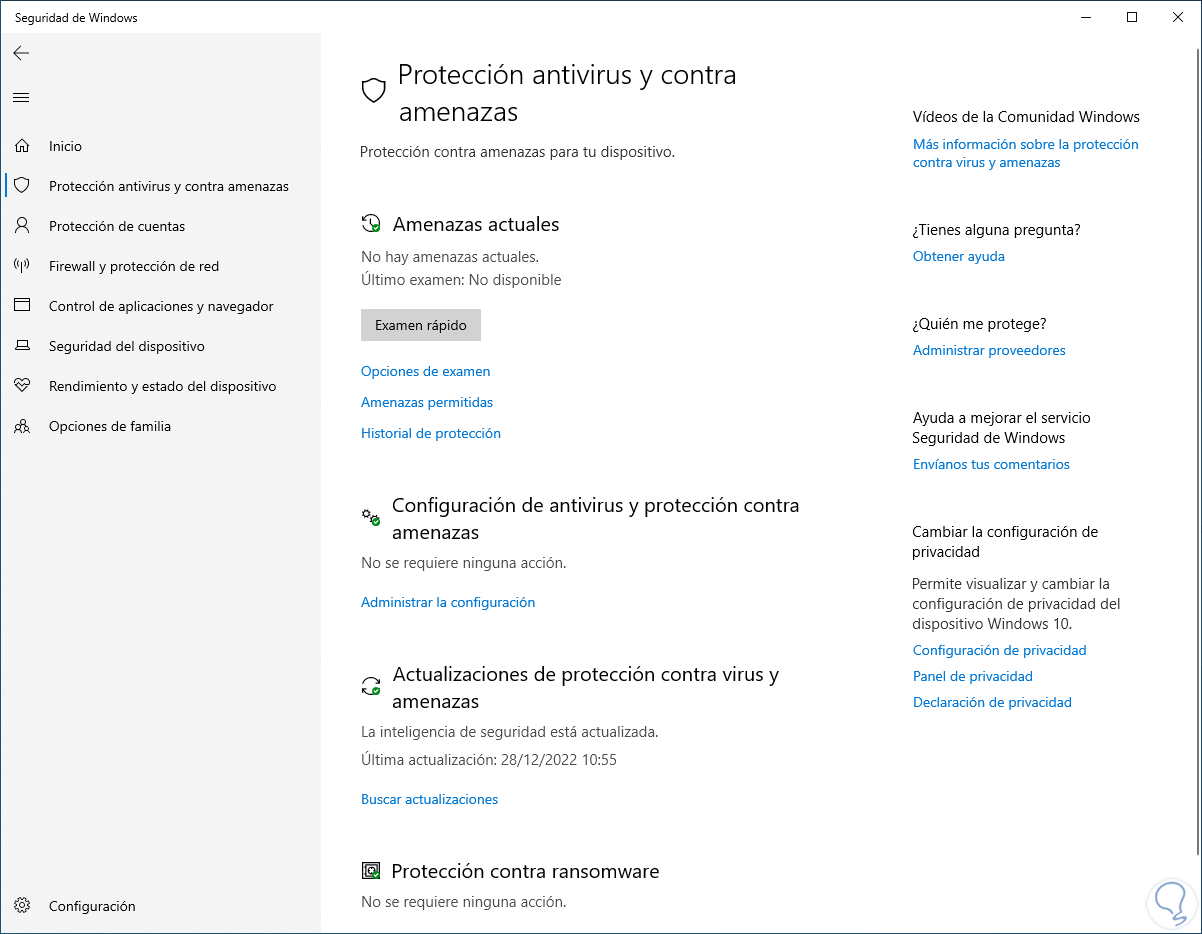Click the Configuración gear icon
Image resolution: width=1202 pixels, height=934 pixels.
tap(22, 906)
